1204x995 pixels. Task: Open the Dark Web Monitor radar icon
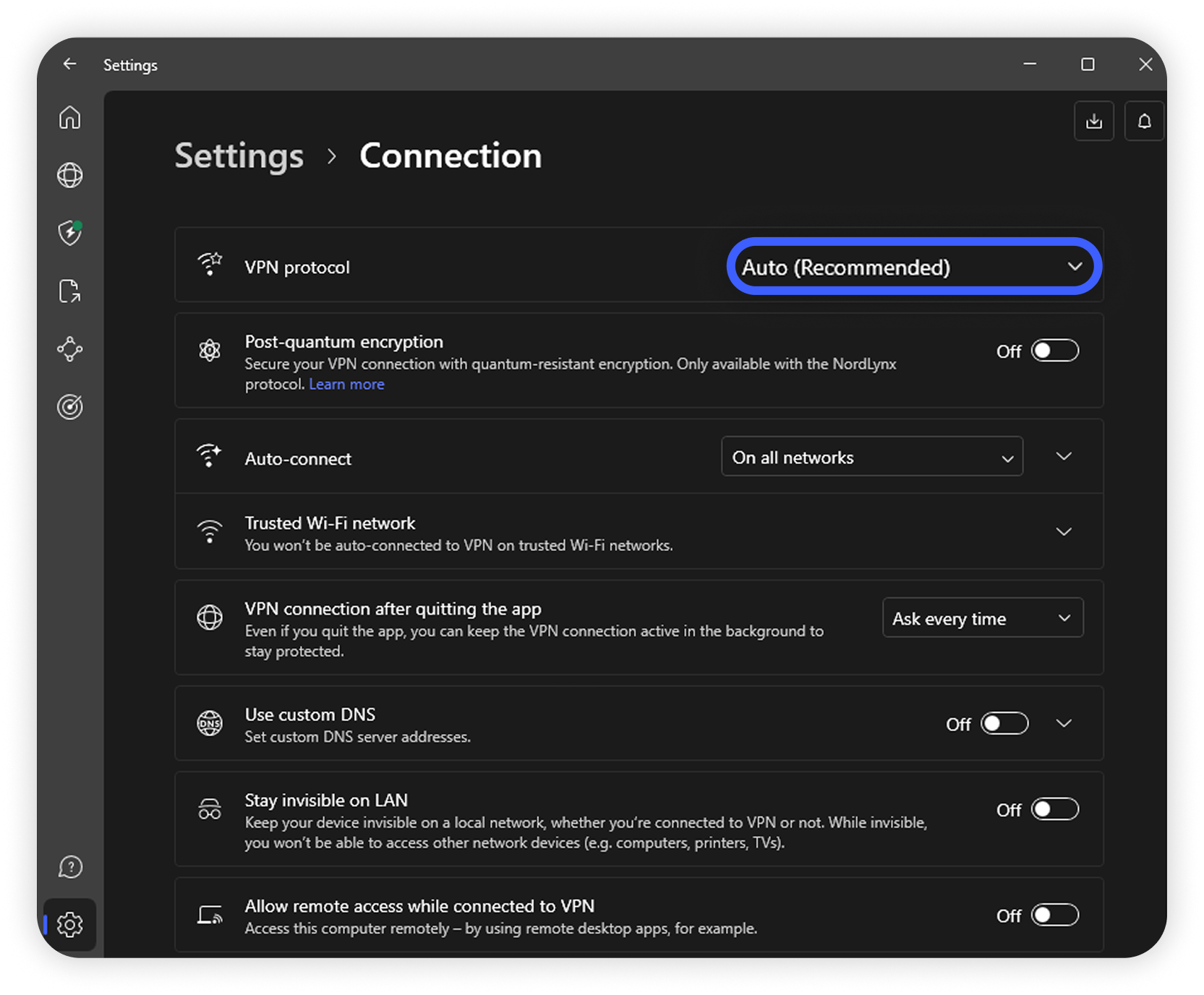click(x=70, y=407)
